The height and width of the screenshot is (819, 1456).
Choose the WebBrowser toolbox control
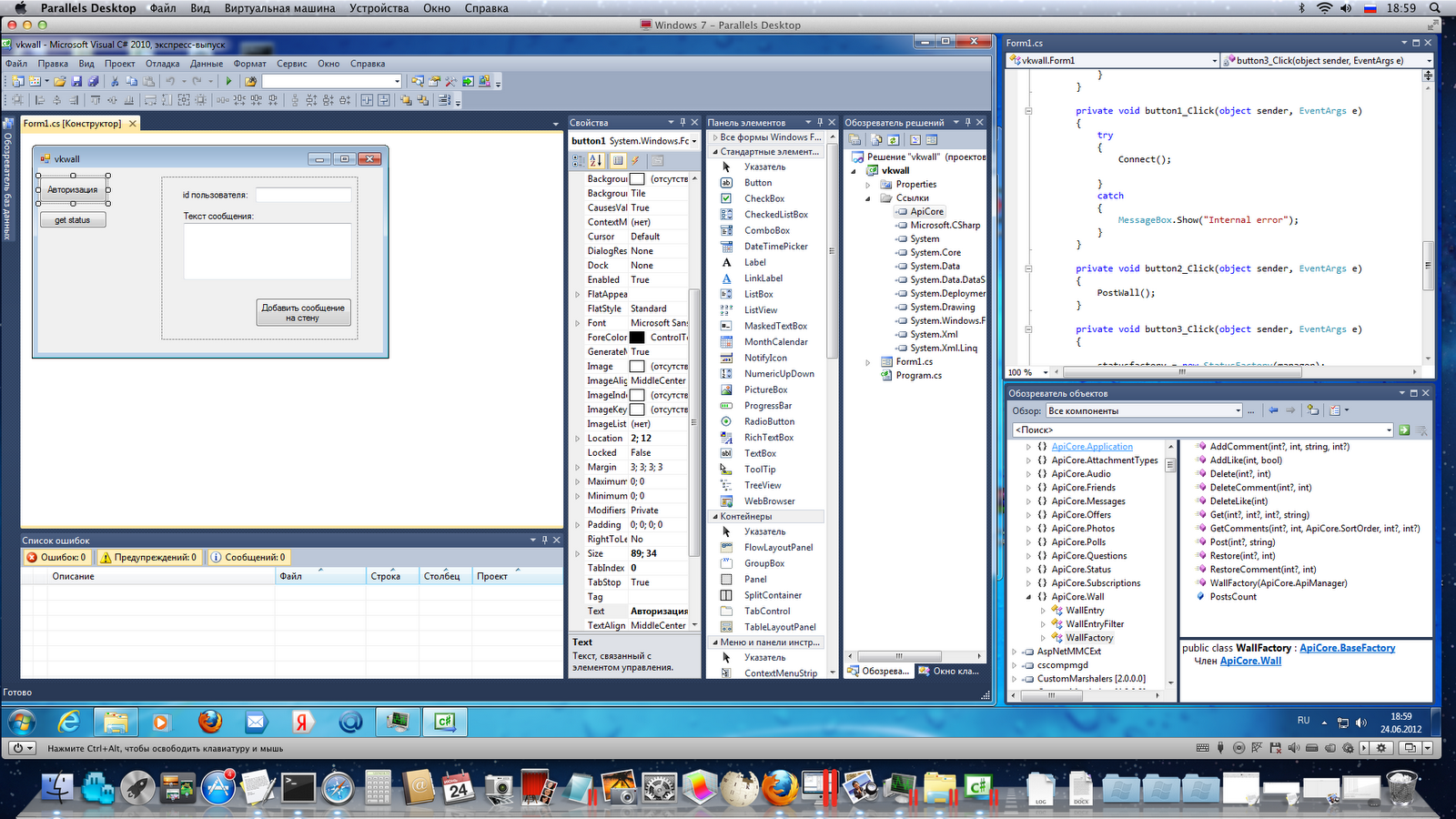(x=769, y=501)
